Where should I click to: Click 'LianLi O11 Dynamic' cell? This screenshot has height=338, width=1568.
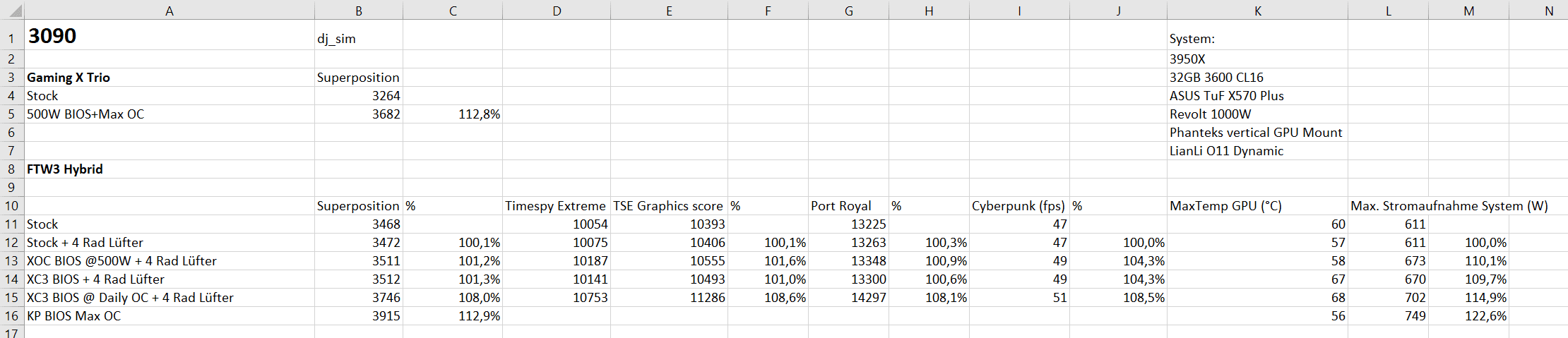tap(1257, 151)
